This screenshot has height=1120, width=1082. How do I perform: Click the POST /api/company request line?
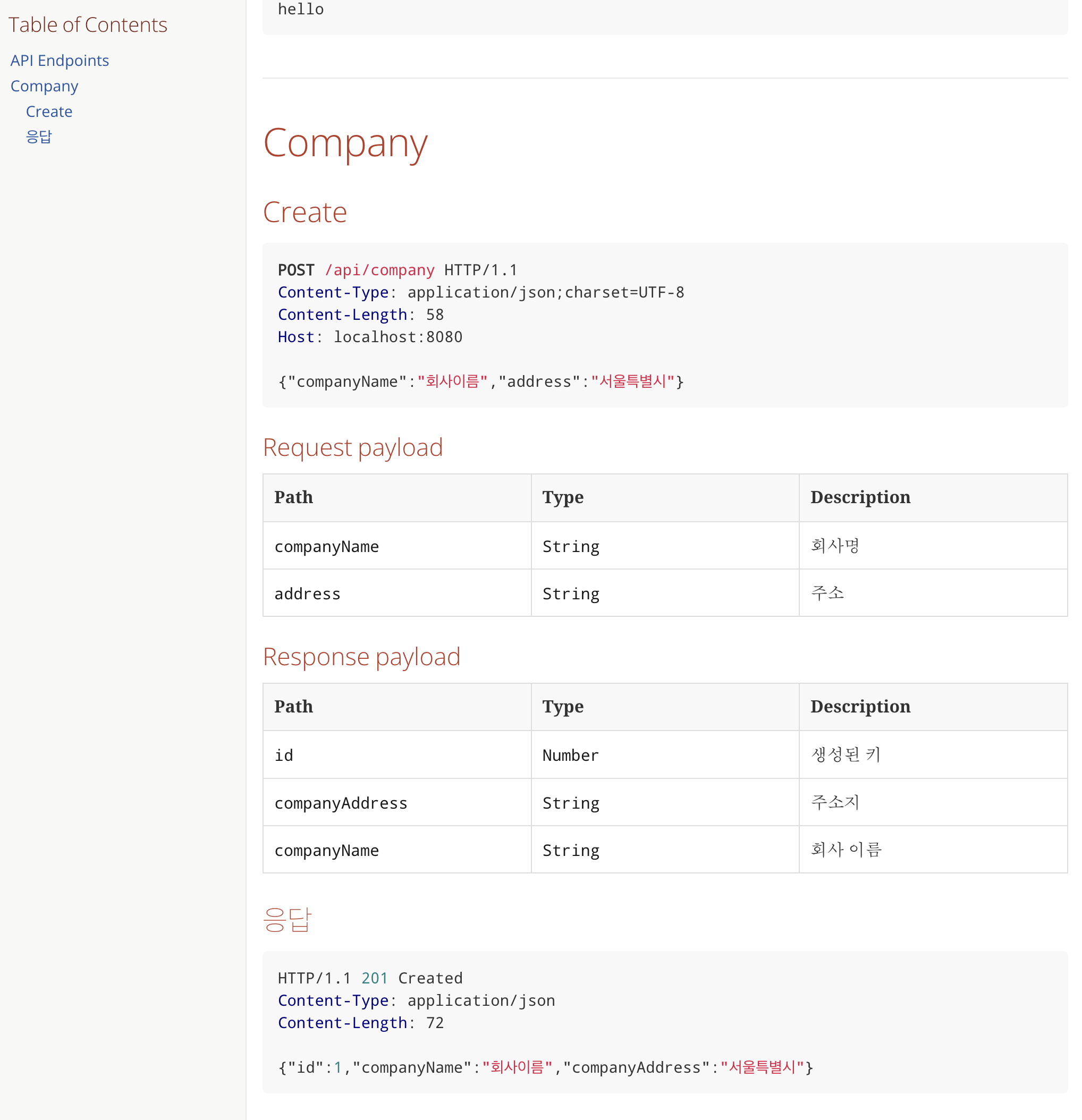point(398,270)
